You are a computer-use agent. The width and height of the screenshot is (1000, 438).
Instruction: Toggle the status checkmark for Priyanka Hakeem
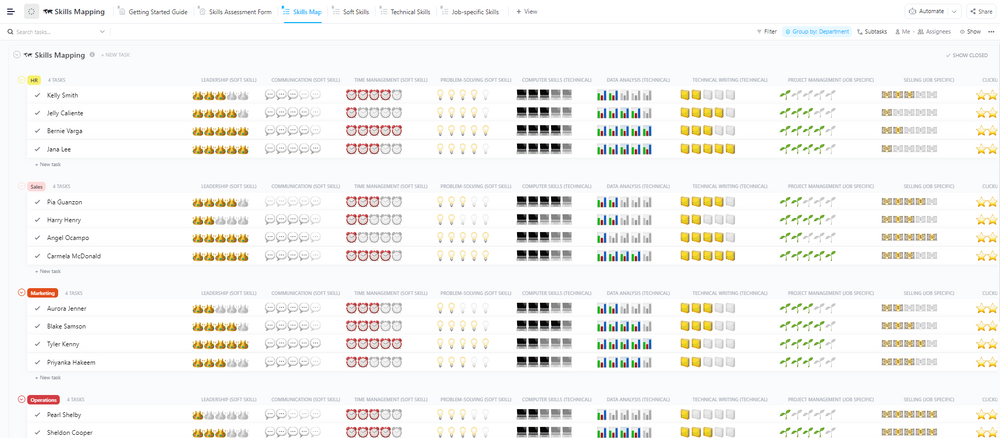[x=38, y=362]
